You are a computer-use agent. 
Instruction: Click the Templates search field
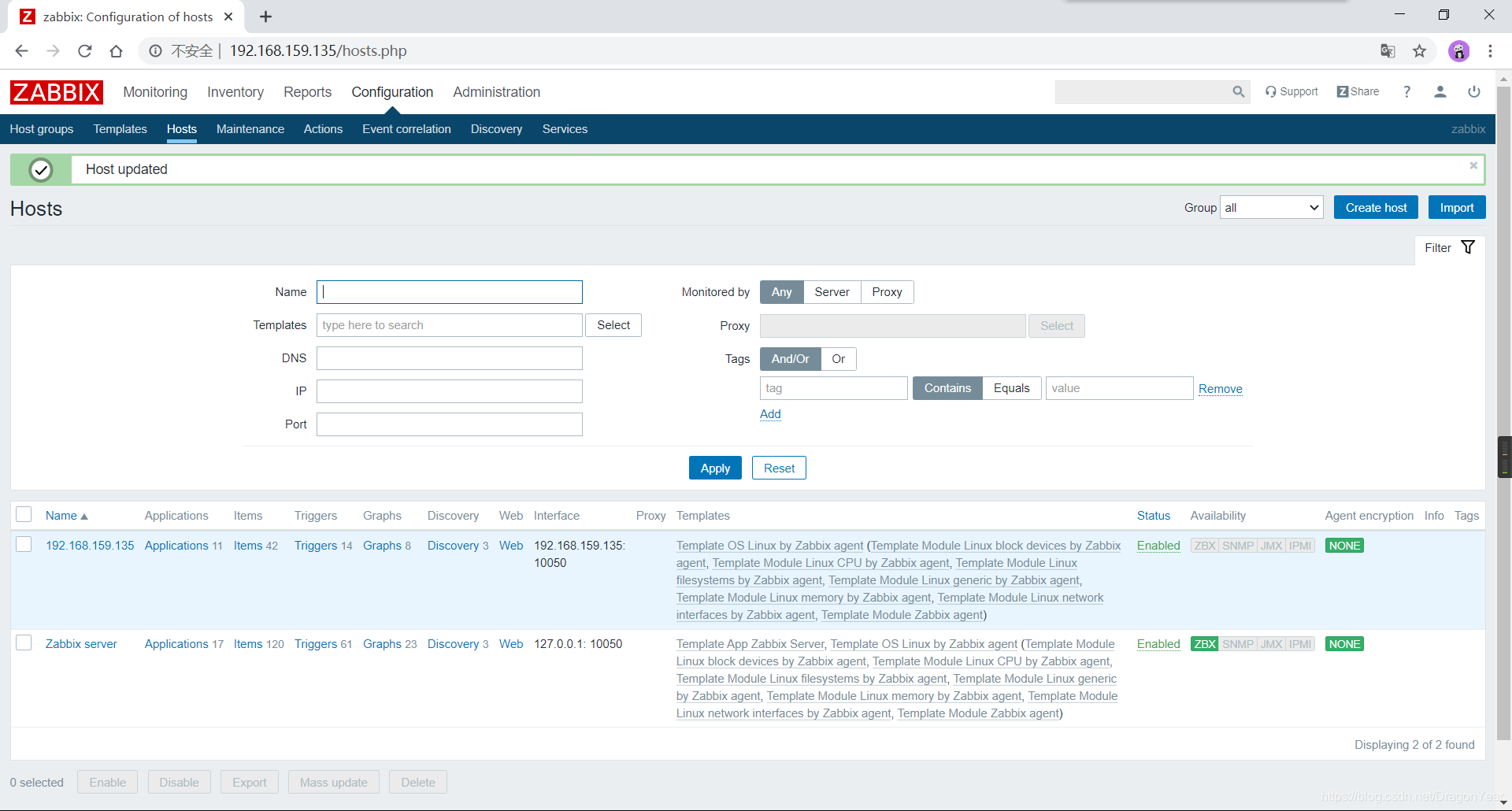[x=450, y=325]
